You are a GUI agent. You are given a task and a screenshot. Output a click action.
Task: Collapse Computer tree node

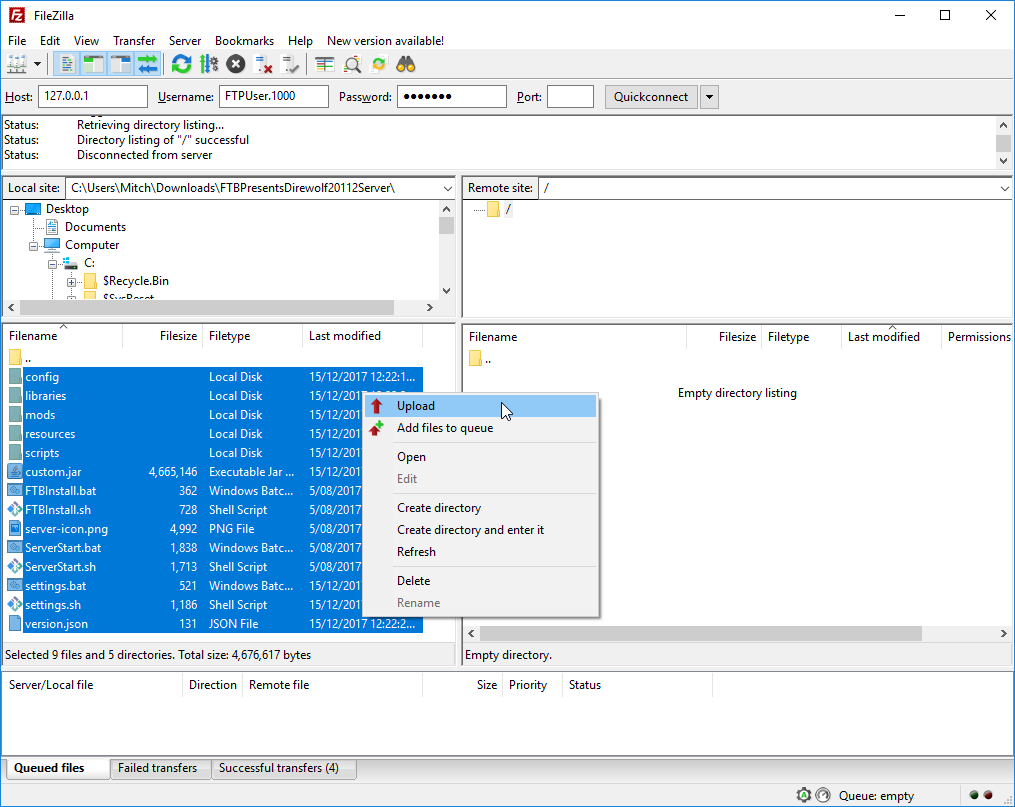click(34, 246)
